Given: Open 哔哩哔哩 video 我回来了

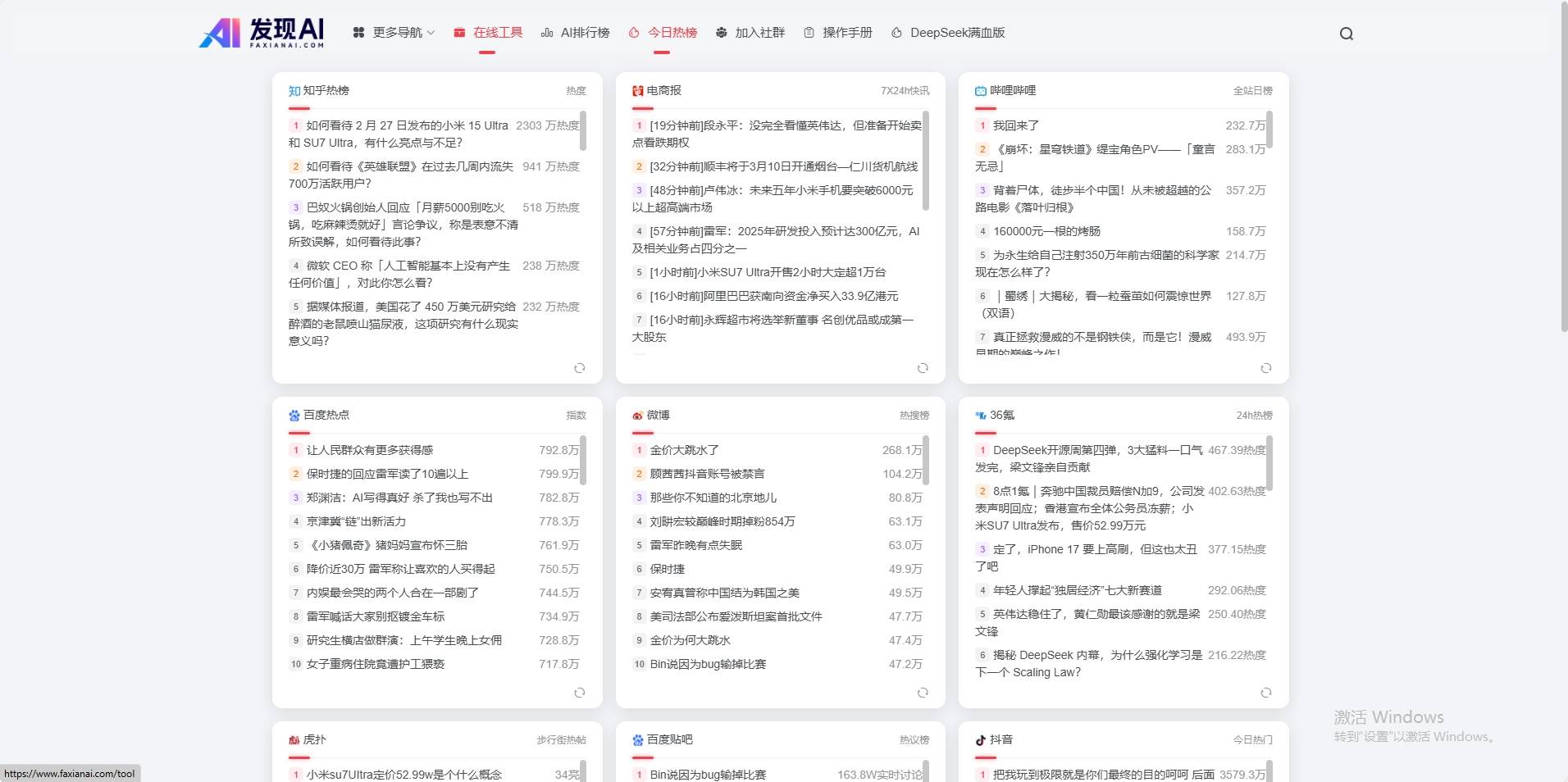Looking at the screenshot, I should (x=1015, y=125).
